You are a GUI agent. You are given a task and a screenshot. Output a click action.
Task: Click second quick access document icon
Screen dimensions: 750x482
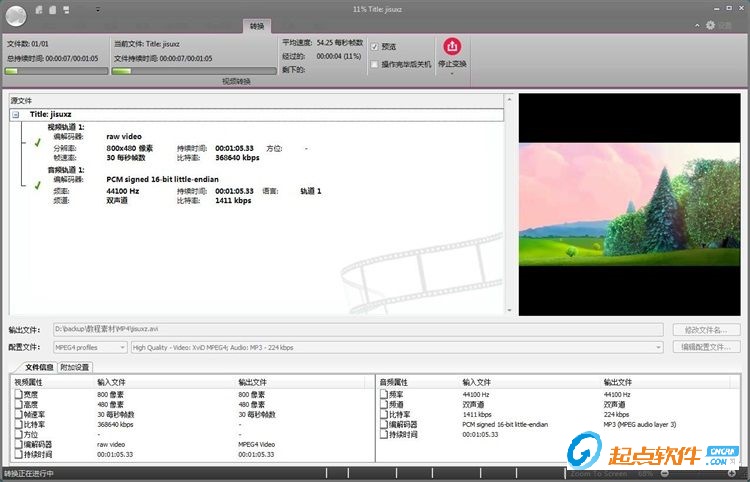(x=53, y=10)
